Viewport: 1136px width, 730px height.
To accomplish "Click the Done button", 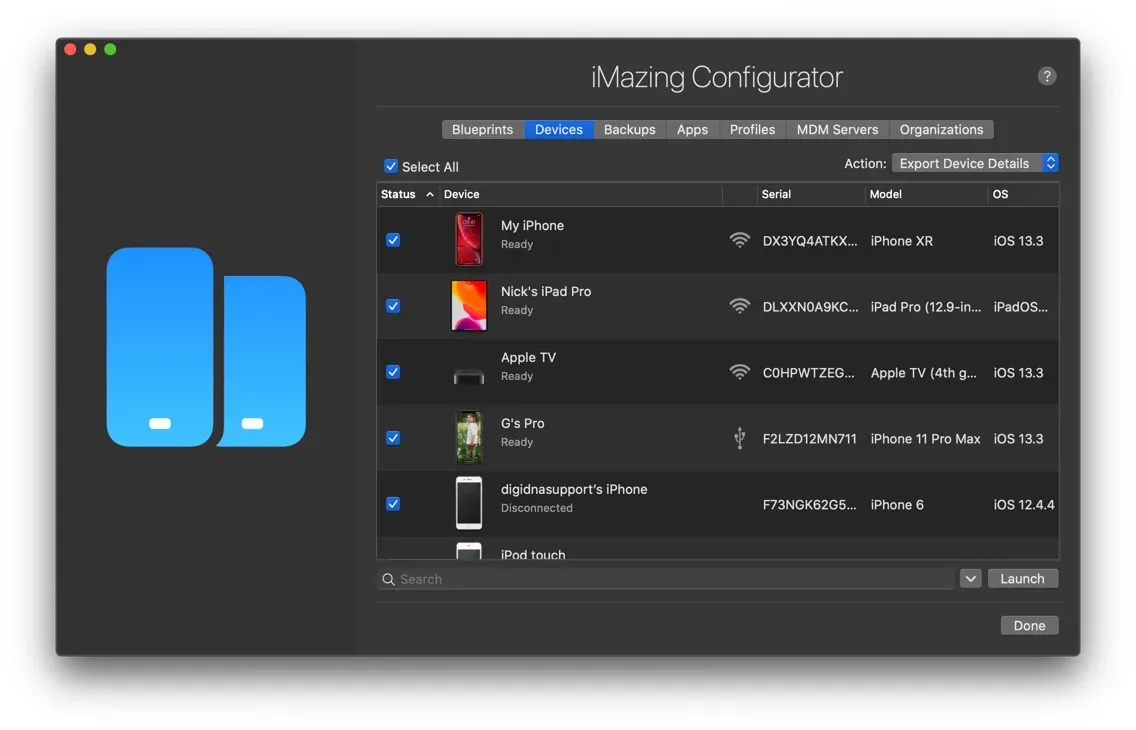I will 1029,625.
